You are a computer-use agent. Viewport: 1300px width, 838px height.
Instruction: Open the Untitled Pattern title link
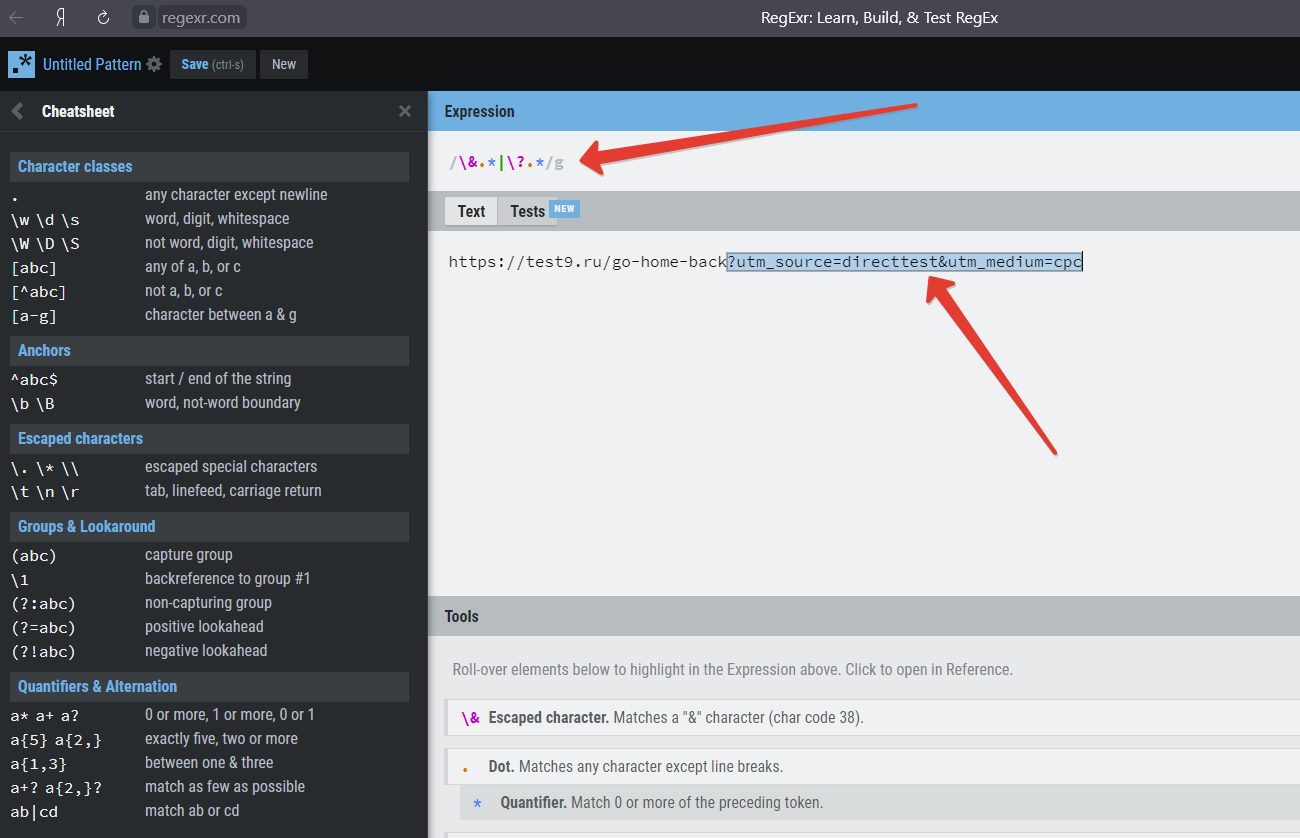(92, 64)
